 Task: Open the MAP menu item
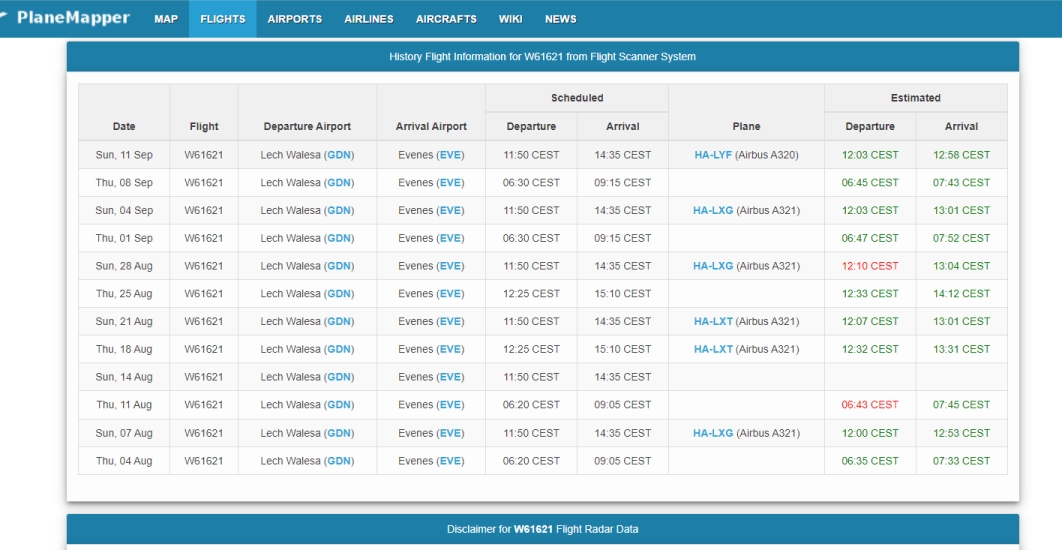coord(166,19)
